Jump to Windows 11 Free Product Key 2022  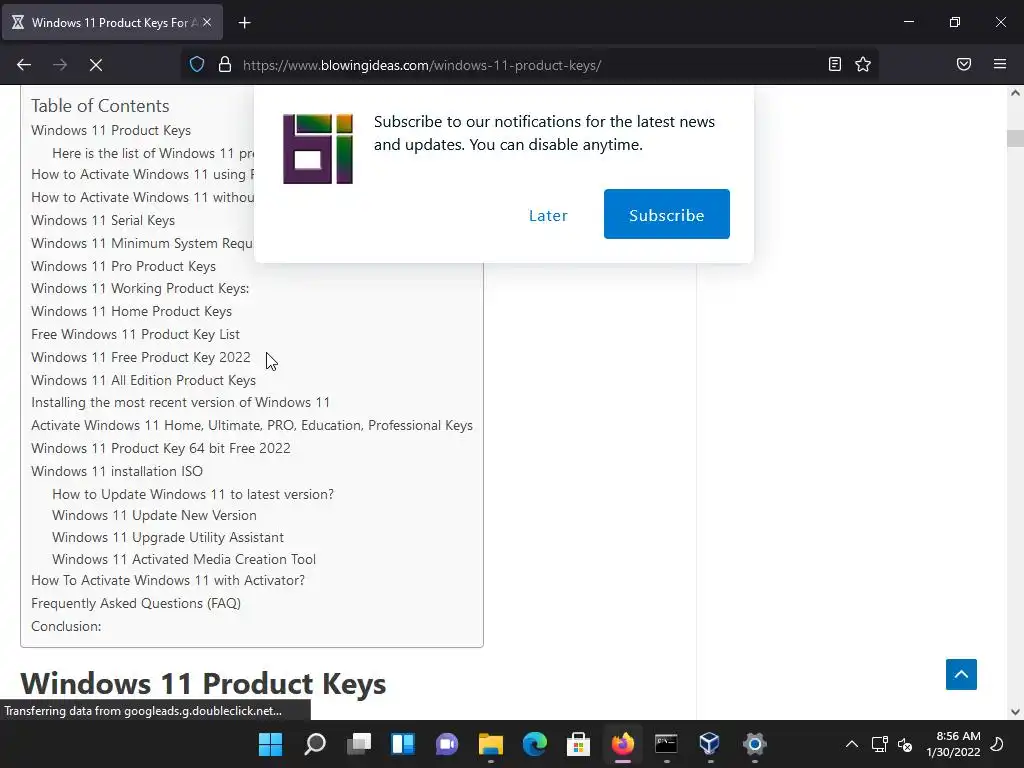tap(140, 357)
